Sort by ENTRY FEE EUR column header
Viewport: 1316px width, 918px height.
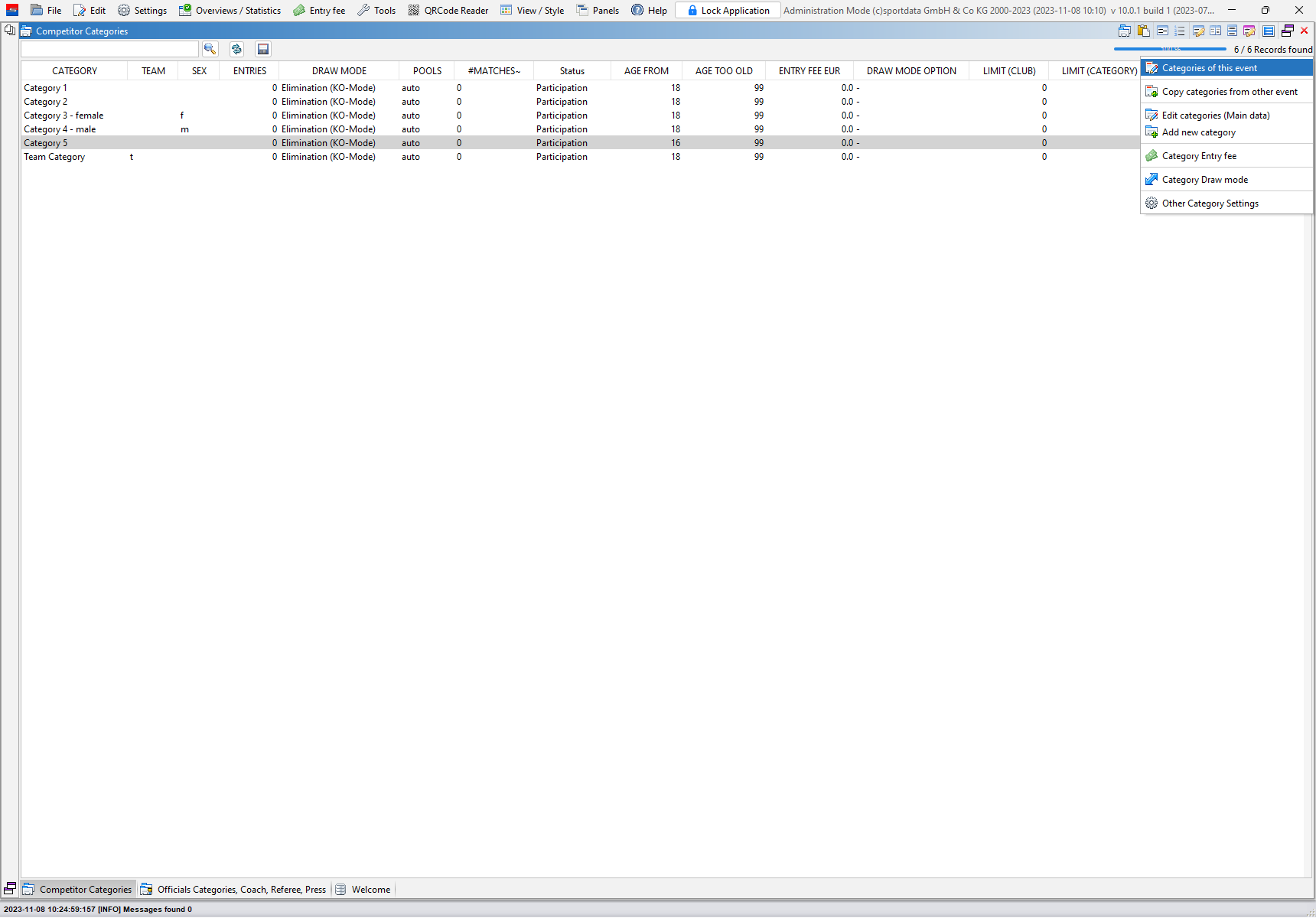pos(809,71)
